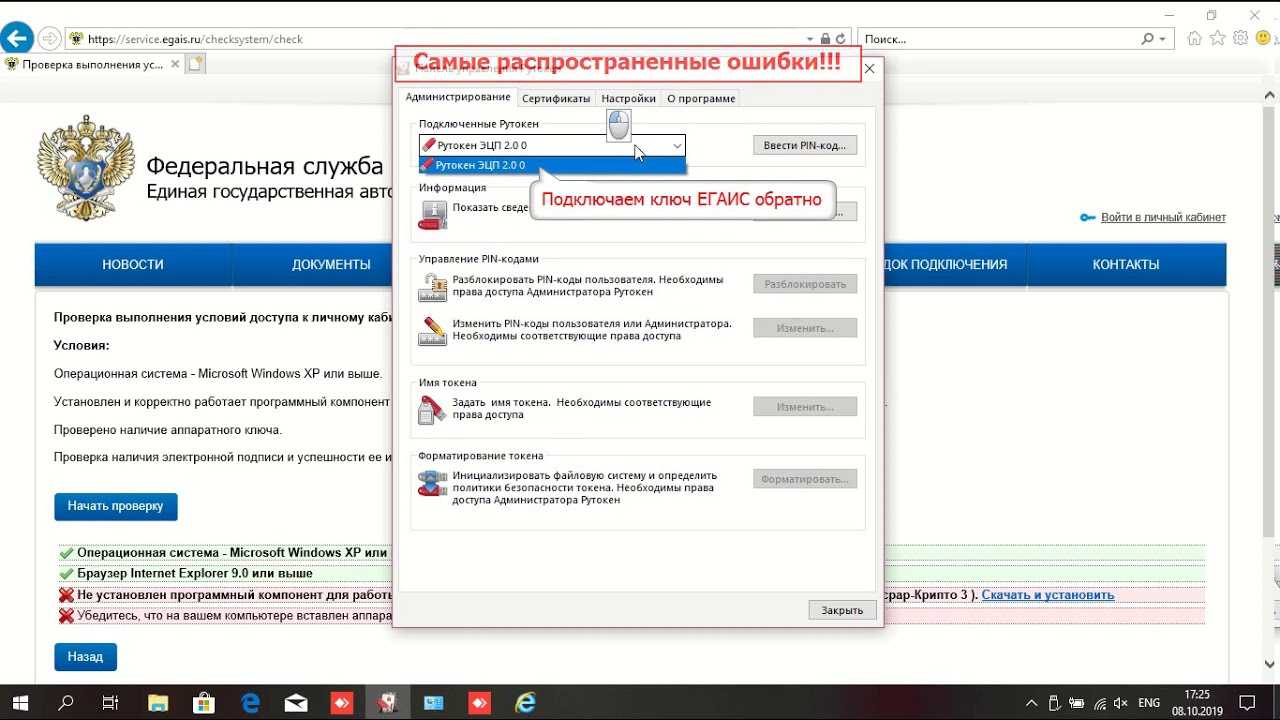Screen dimensions: 1280x720
Task: Open the Favorites star icon
Action: (x=1217, y=39)
